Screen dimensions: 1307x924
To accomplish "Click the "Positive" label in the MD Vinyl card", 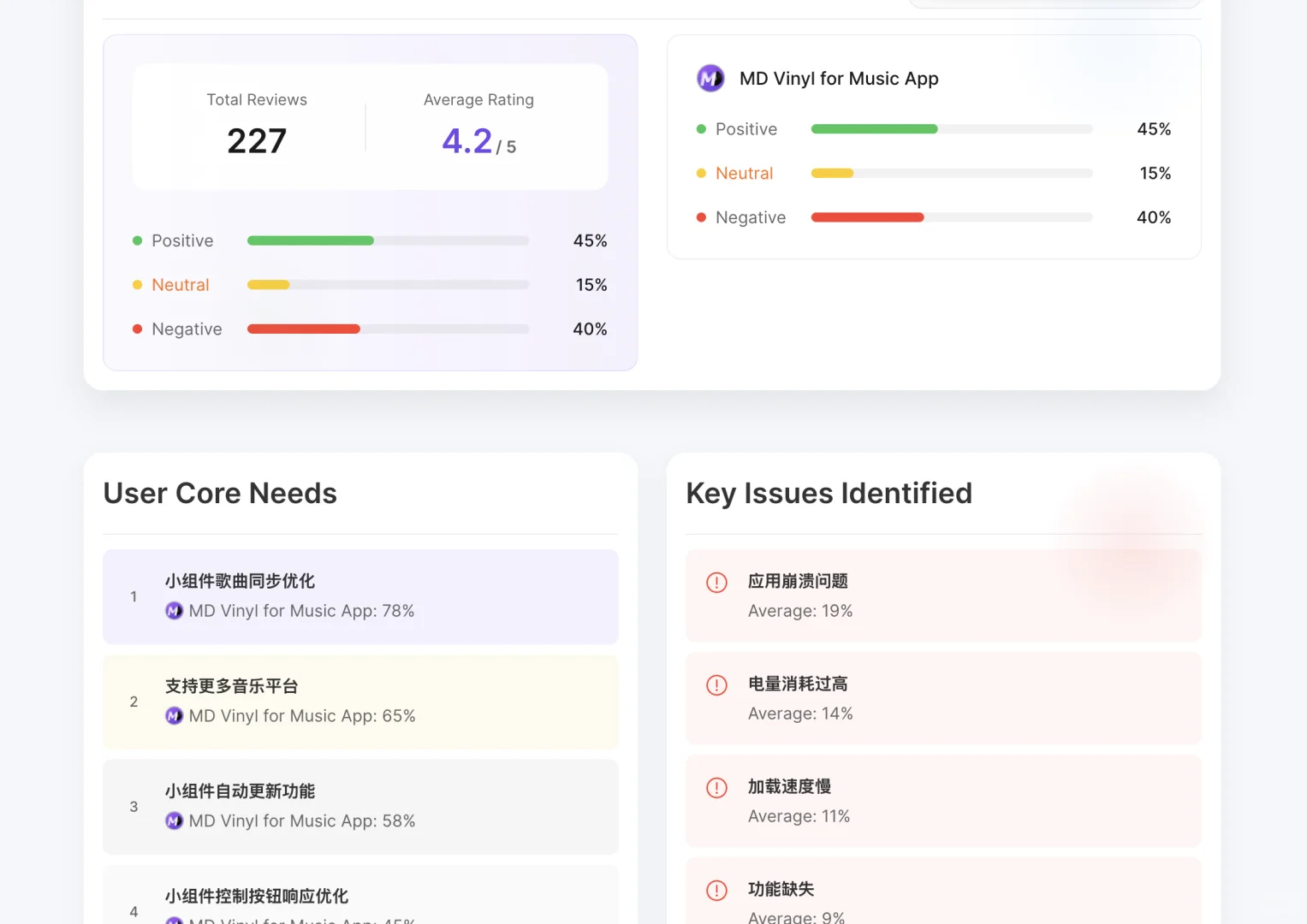I will tap(746, 129).
